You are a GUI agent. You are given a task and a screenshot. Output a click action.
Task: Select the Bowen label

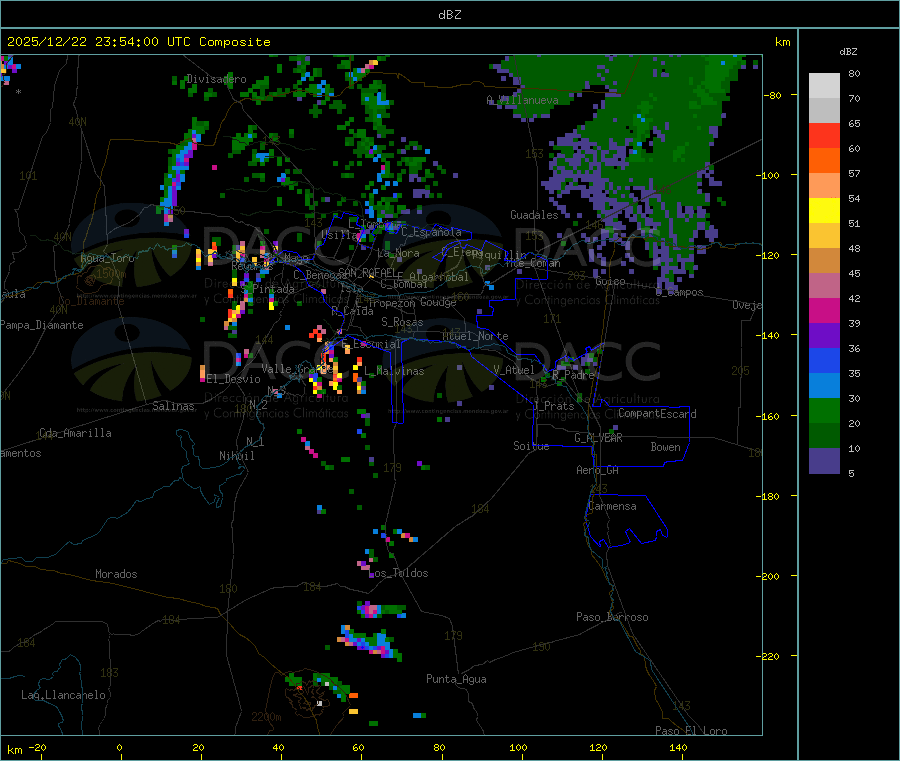pos(665,447)
